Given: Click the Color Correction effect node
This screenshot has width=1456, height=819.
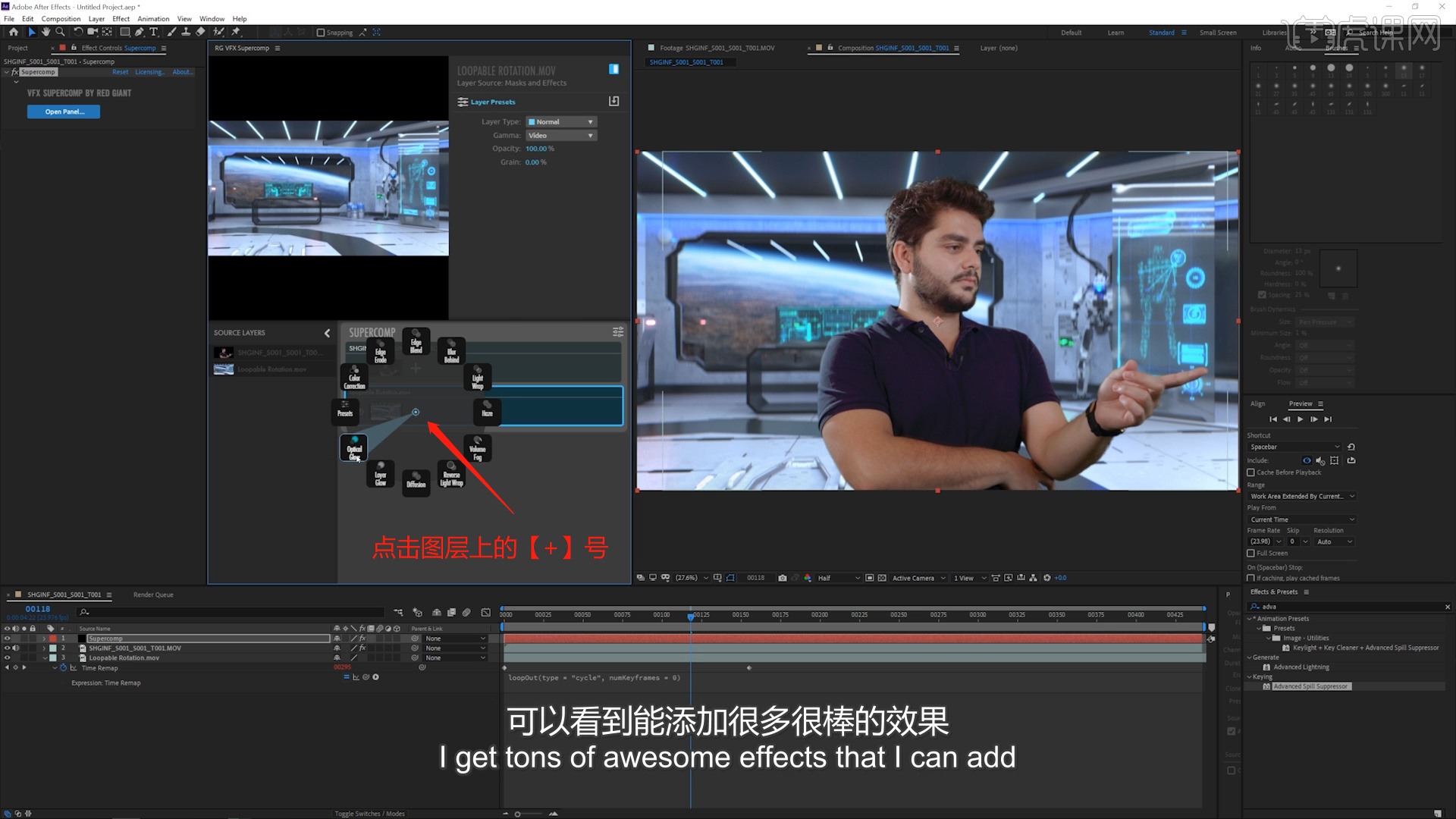Looking at the screenshot, I should pos(354,378).
